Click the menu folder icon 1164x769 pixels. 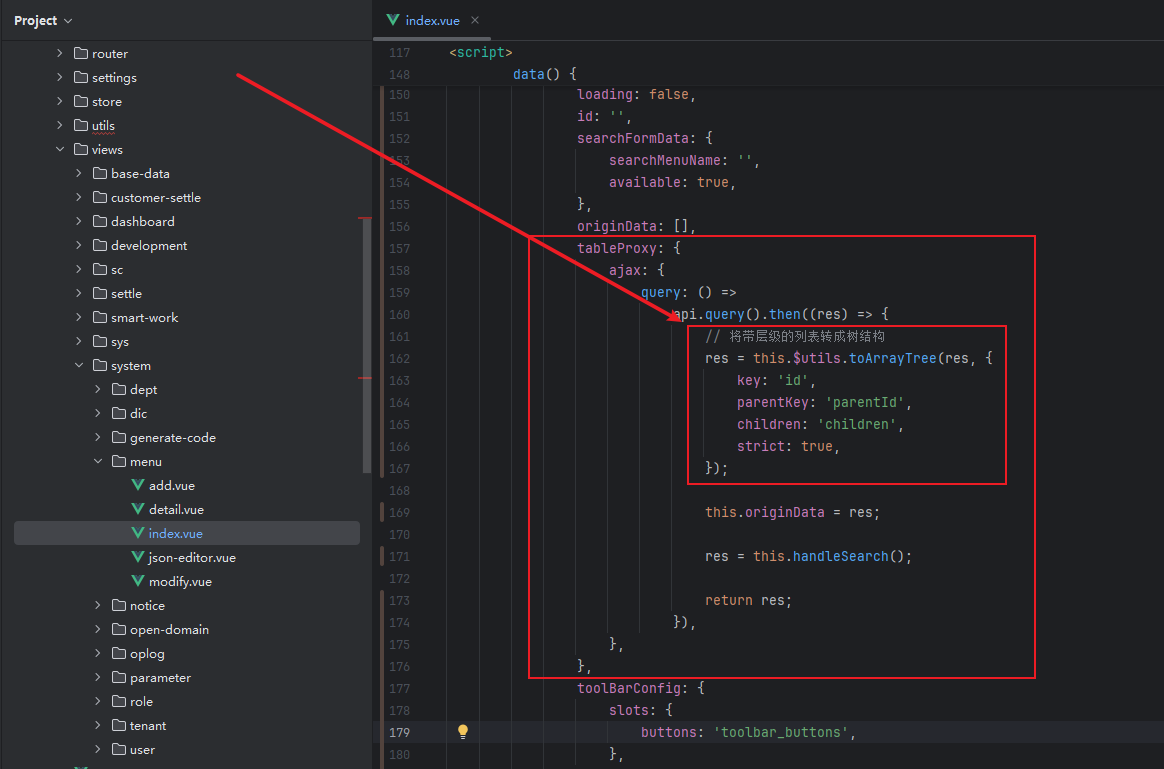[119, 462]
